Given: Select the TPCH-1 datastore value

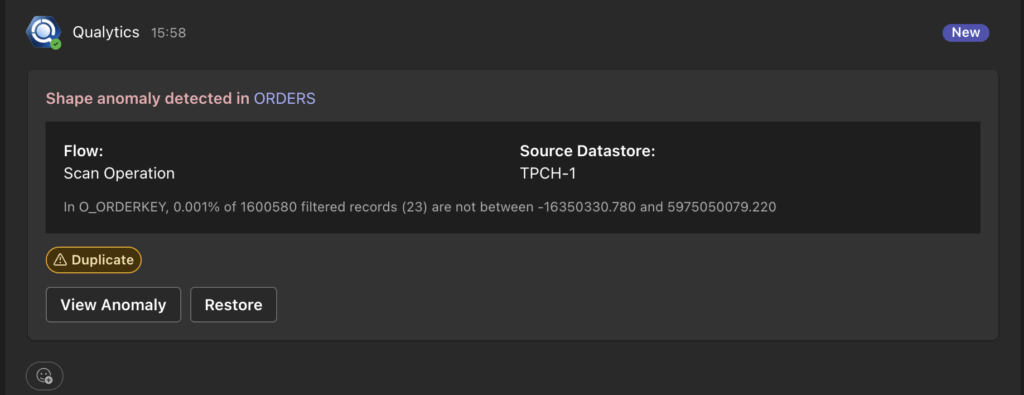Looking at the screenshot, I should tap(547, 174).
